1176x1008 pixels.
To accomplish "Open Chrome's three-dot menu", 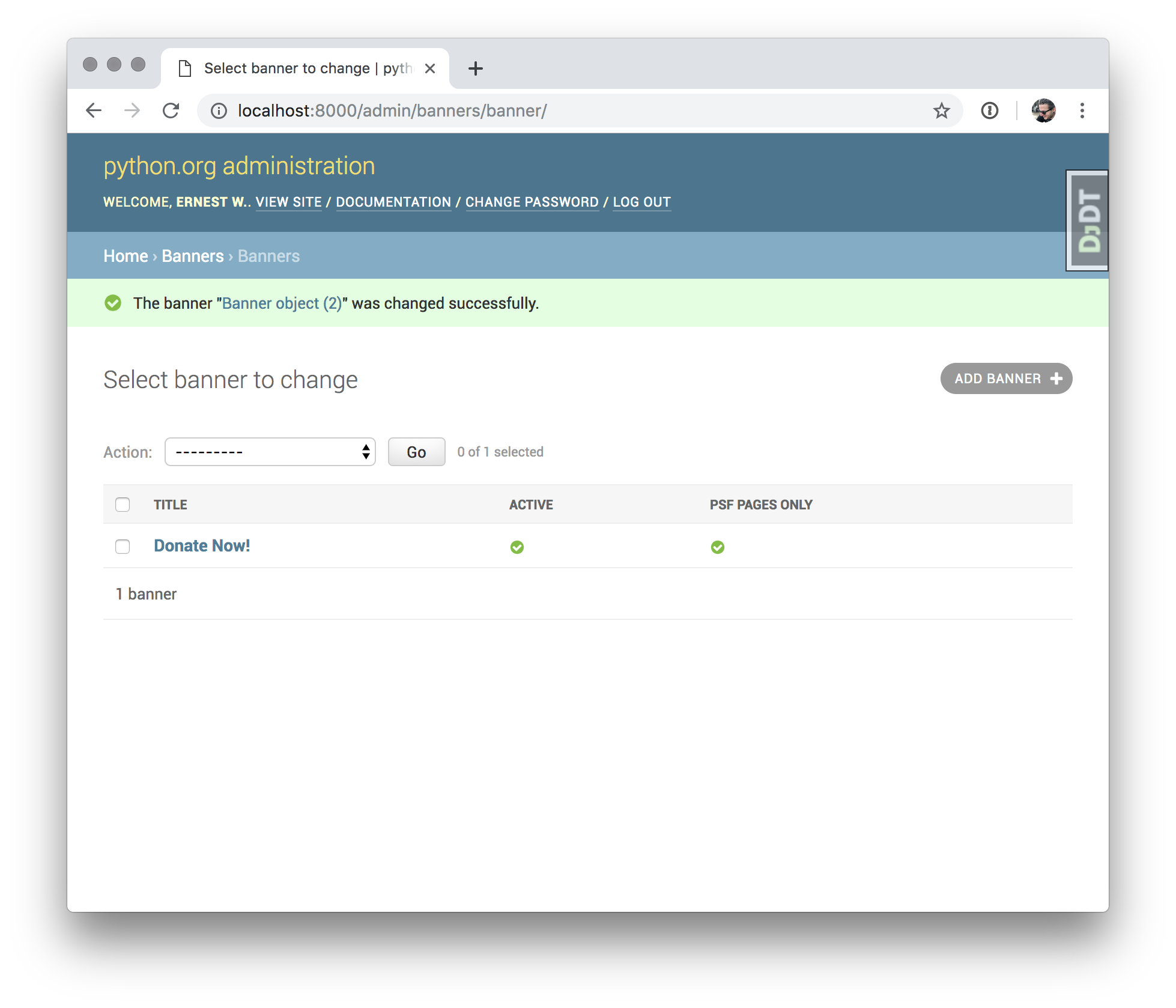I will click(x=1082, y=111).
